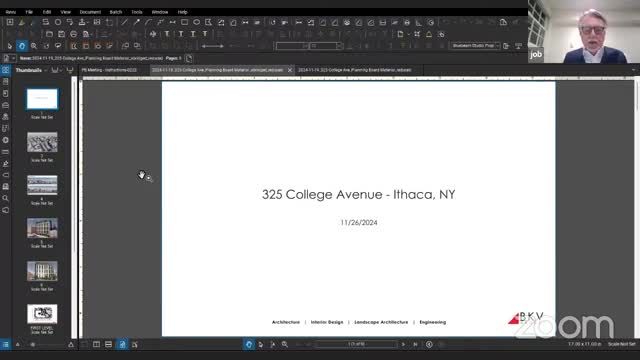The image size is (640, 360).
Task: Select the Length measurement tool
Action: coord(298,22)
